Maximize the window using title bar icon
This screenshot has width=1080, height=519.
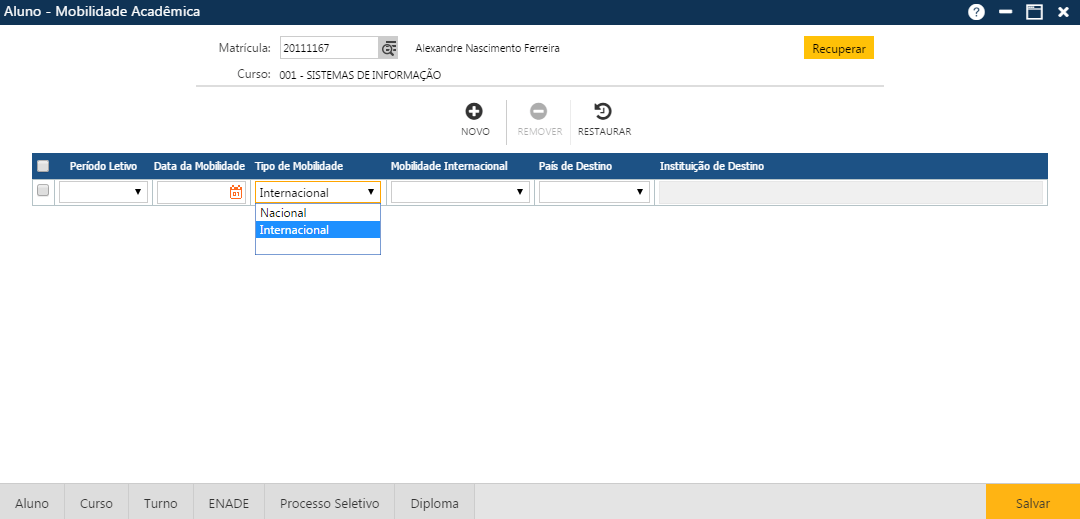pyautogui.click(x=1034, y=12)
